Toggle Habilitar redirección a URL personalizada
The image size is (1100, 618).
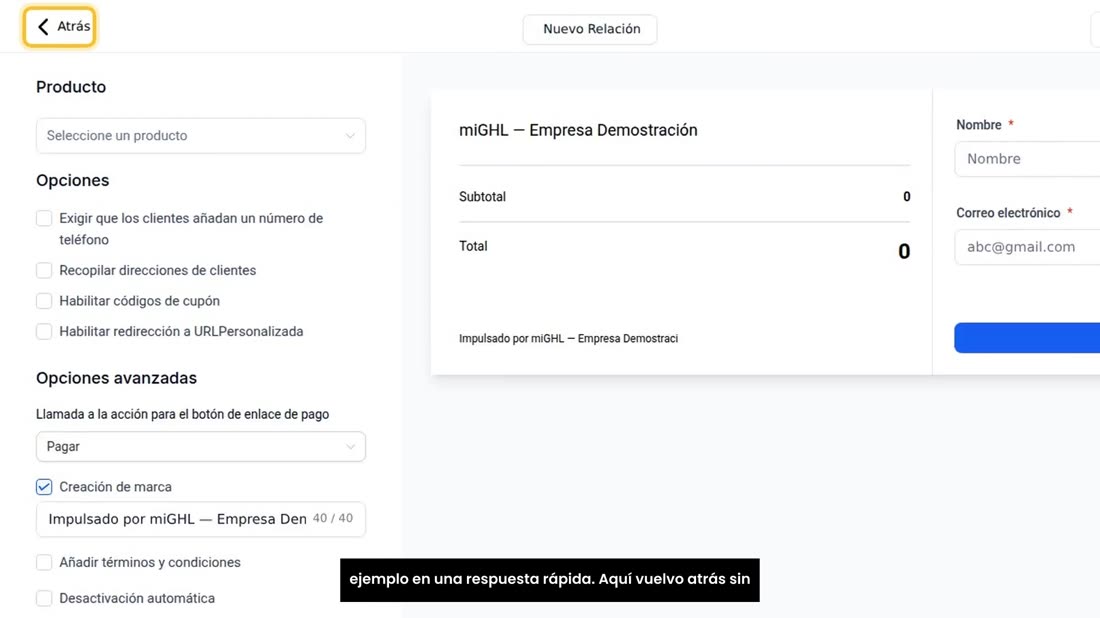click(44, 331)
